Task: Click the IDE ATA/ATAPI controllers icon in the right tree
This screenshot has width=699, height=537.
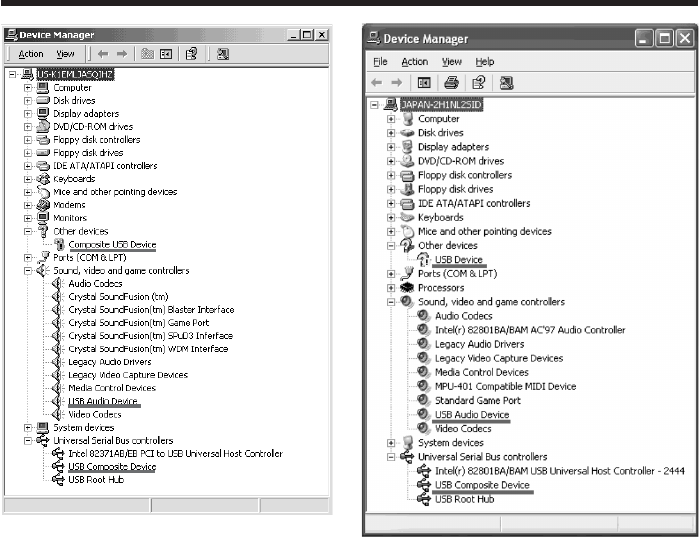Action: coord(407,204)
